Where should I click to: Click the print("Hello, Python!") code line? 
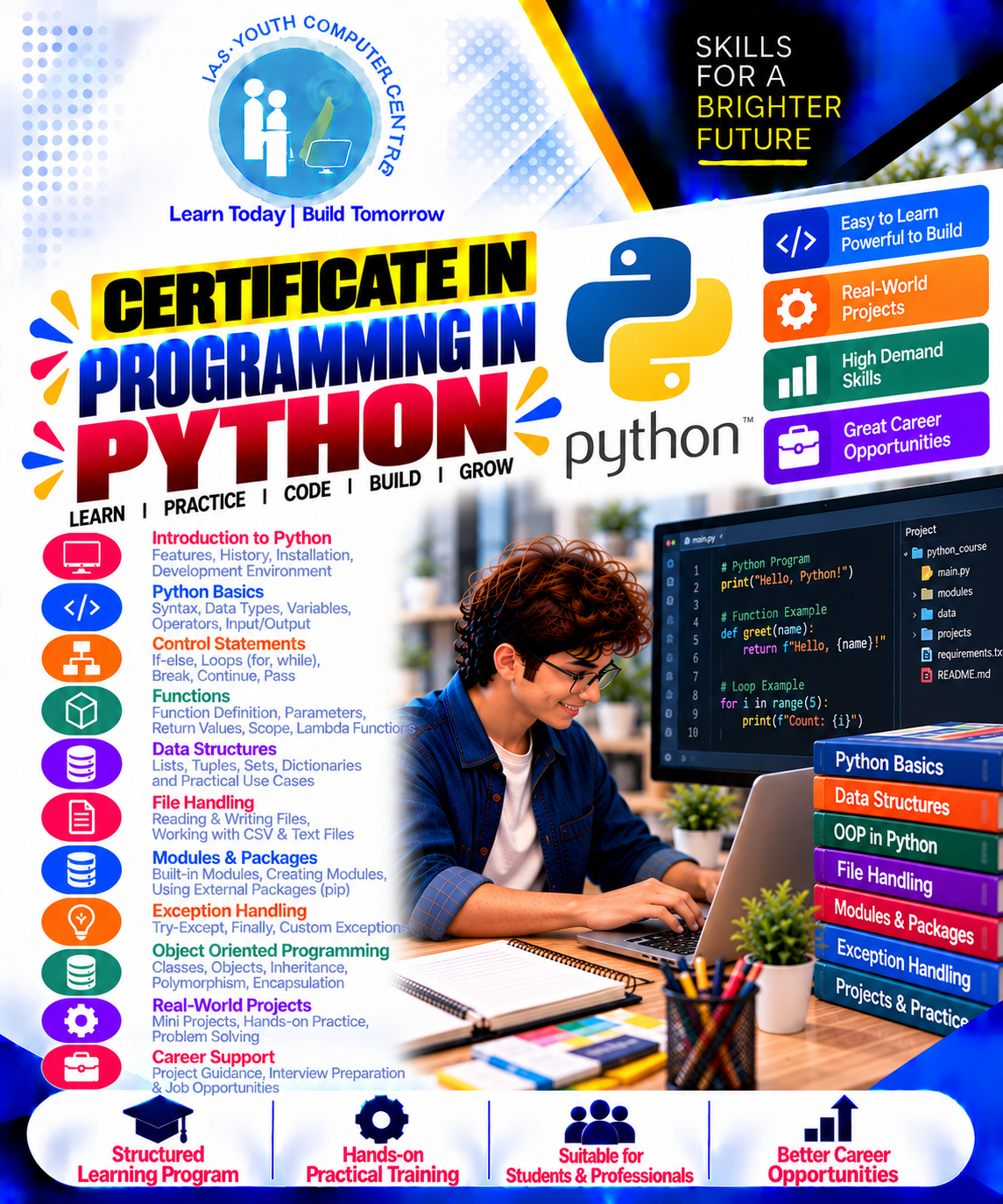coord(786,578)
